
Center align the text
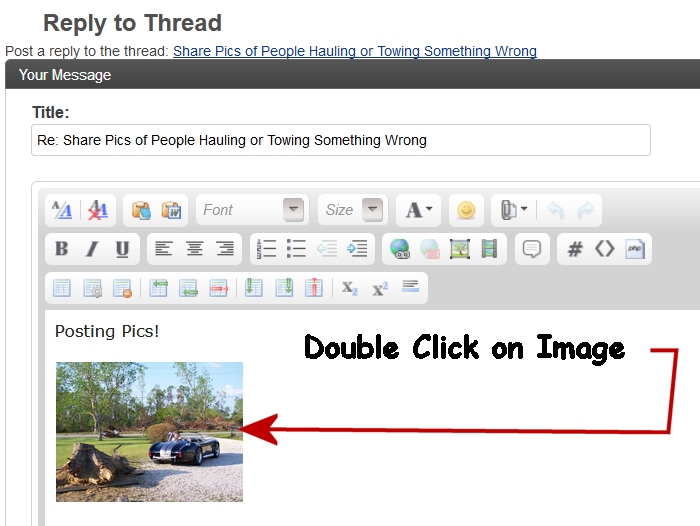coord(194,249)
